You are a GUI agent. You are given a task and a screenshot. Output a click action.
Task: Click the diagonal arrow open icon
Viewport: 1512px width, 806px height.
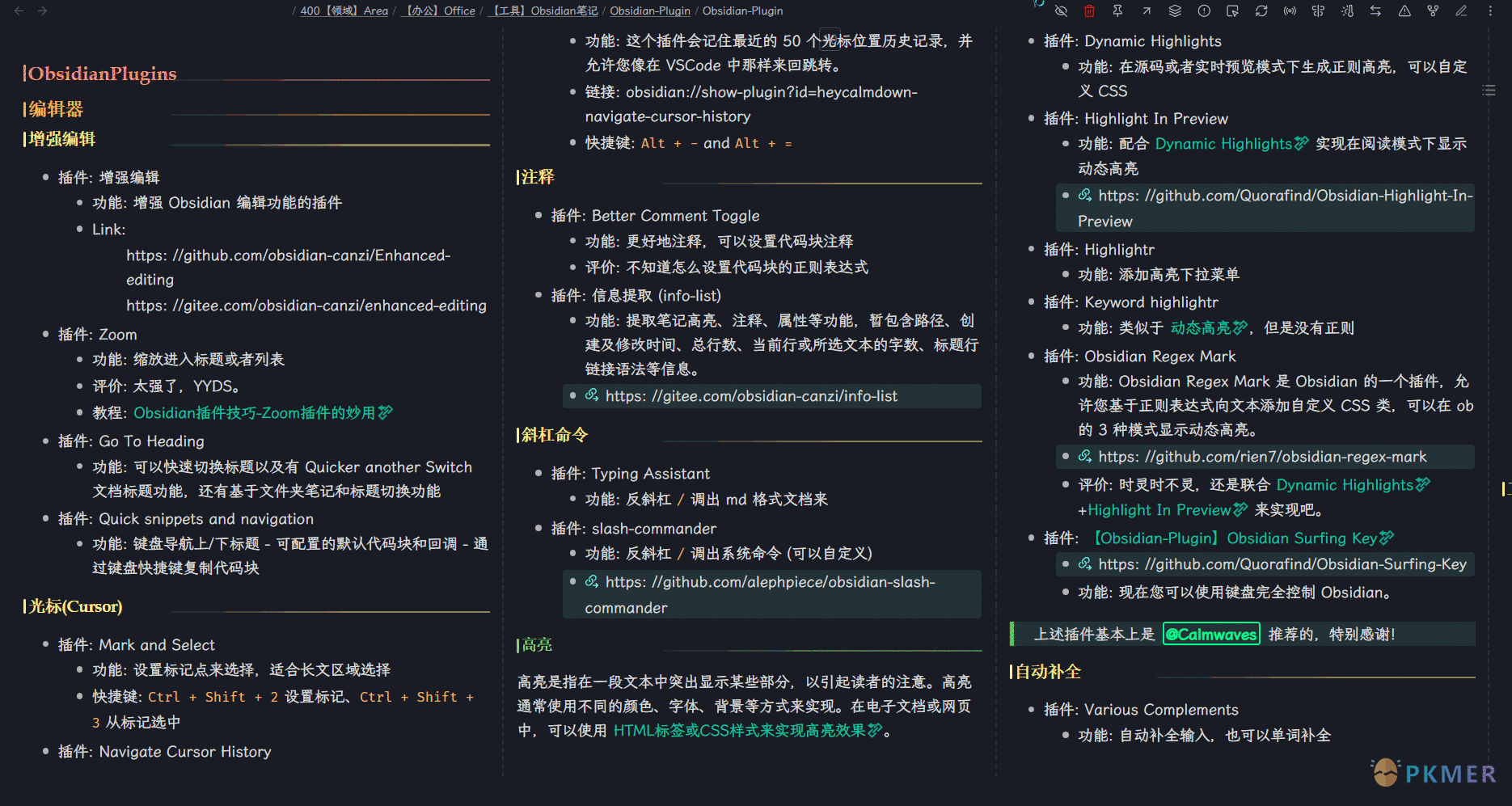coord(1147,11)
